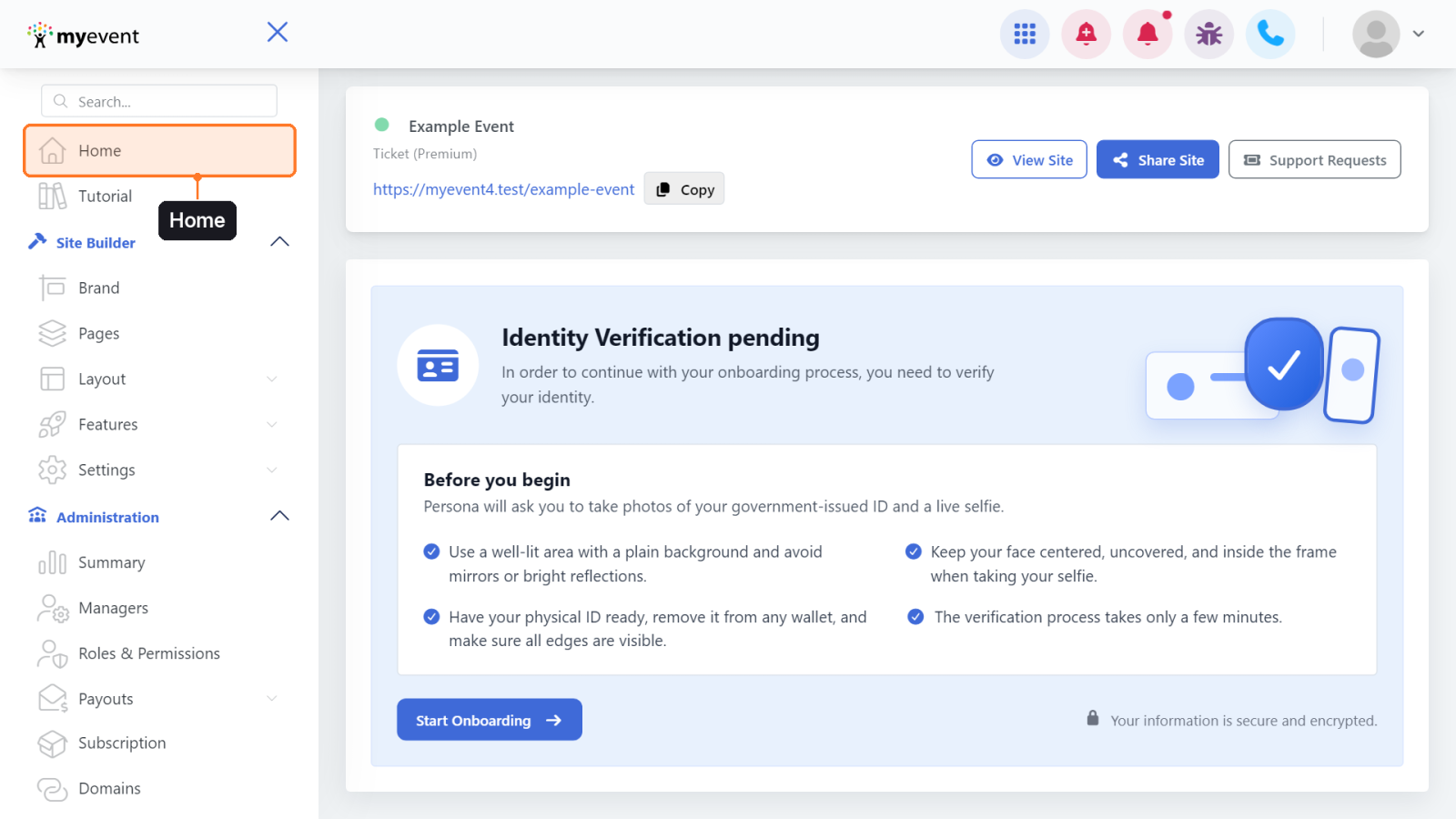
Task: Click Roles & Permissions shield icon
Action: click(53, 653)
